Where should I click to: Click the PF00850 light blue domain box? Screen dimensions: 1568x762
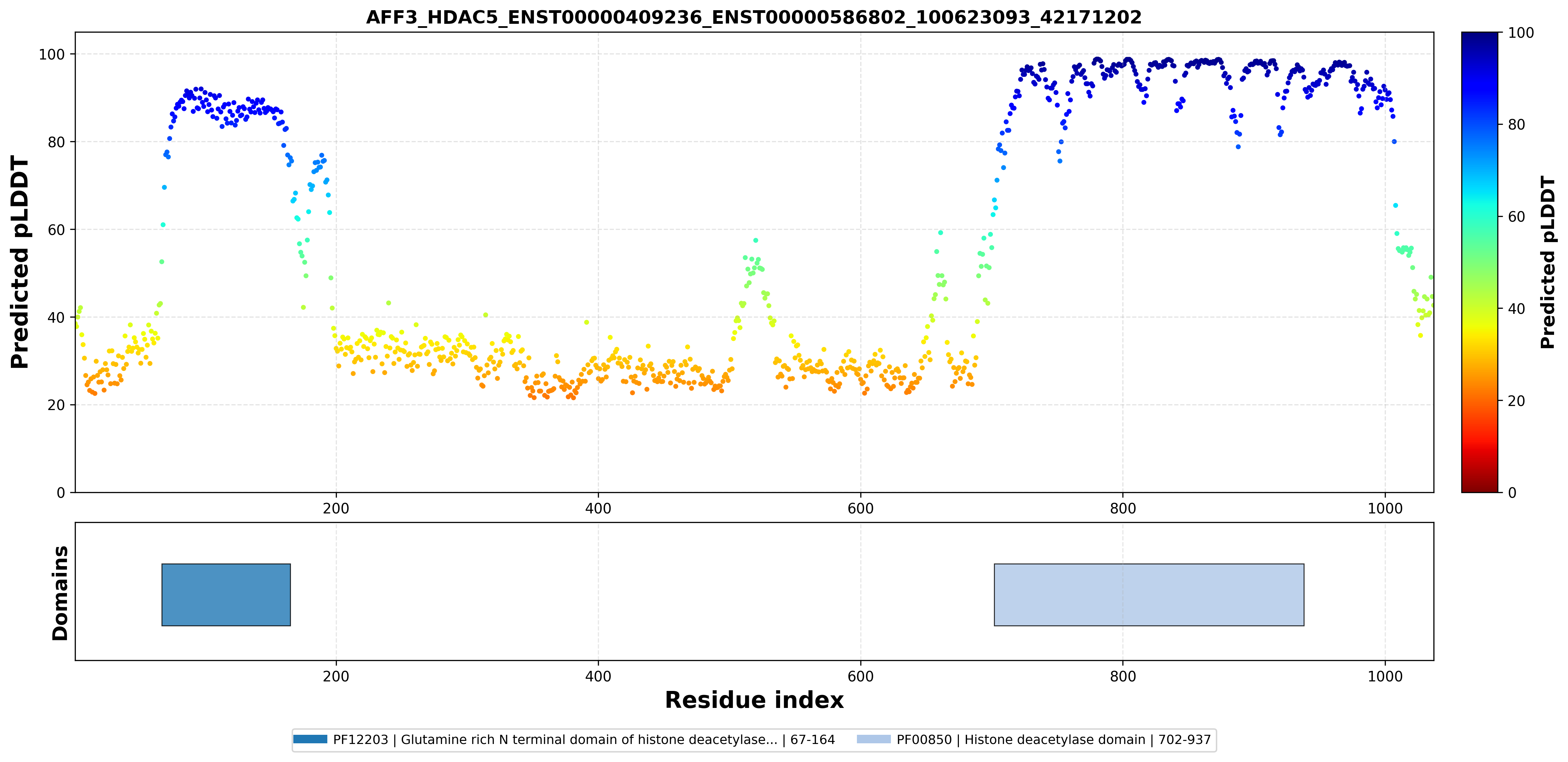[x=1149, y=594]
